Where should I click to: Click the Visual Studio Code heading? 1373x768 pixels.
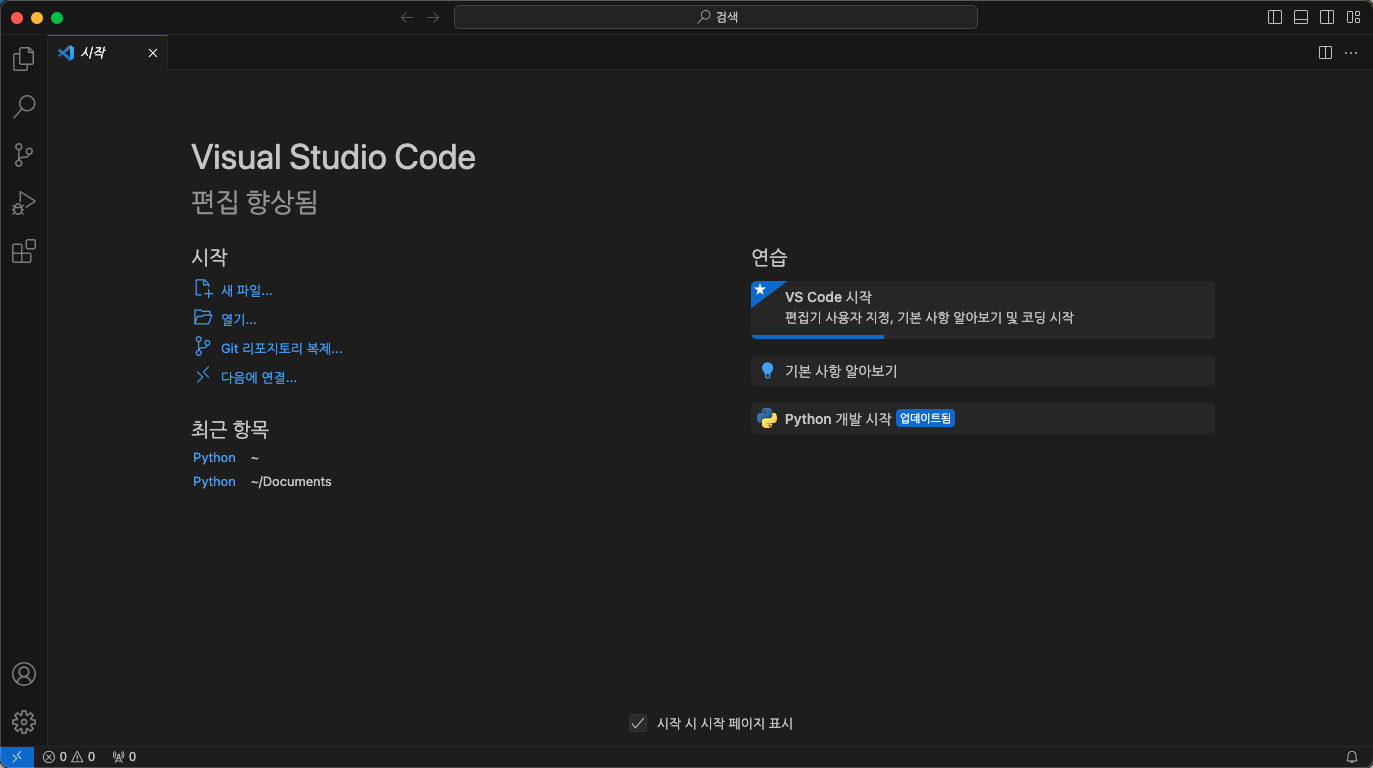tap(333, 157)
